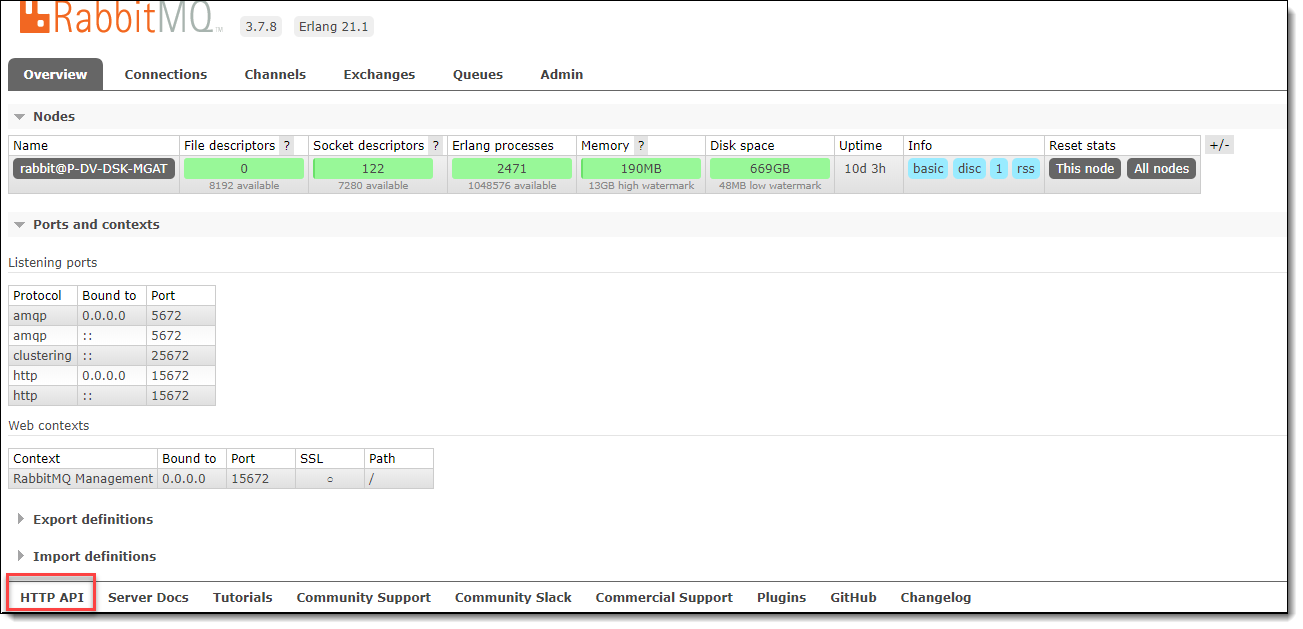
Task: Click the File descriptors help question mark
Action: (x=287, y=146)
